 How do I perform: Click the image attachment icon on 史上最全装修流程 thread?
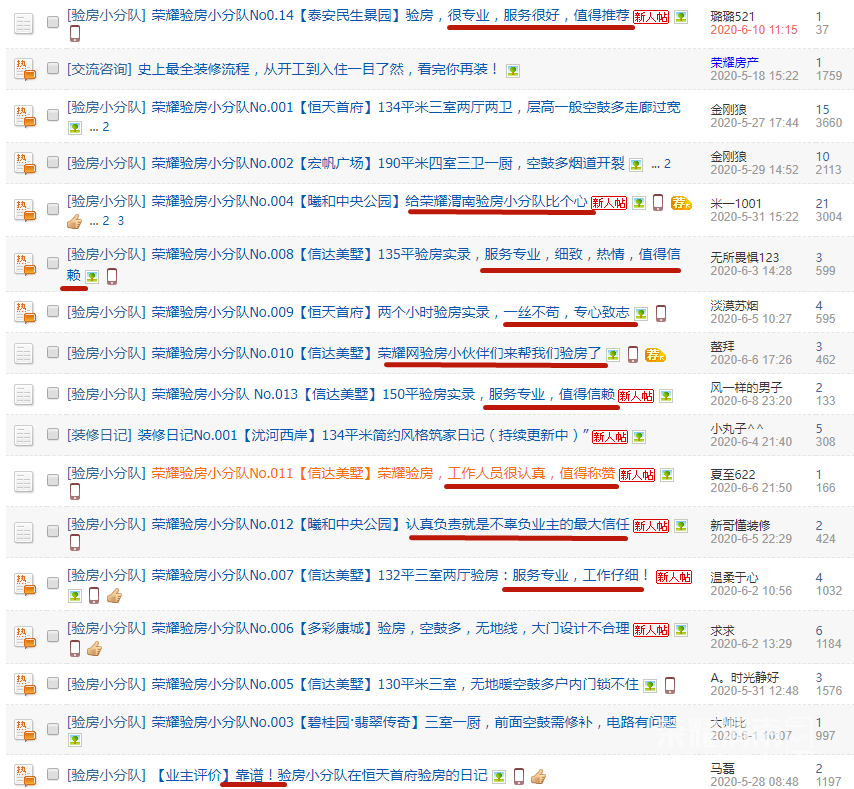(513, 70)
